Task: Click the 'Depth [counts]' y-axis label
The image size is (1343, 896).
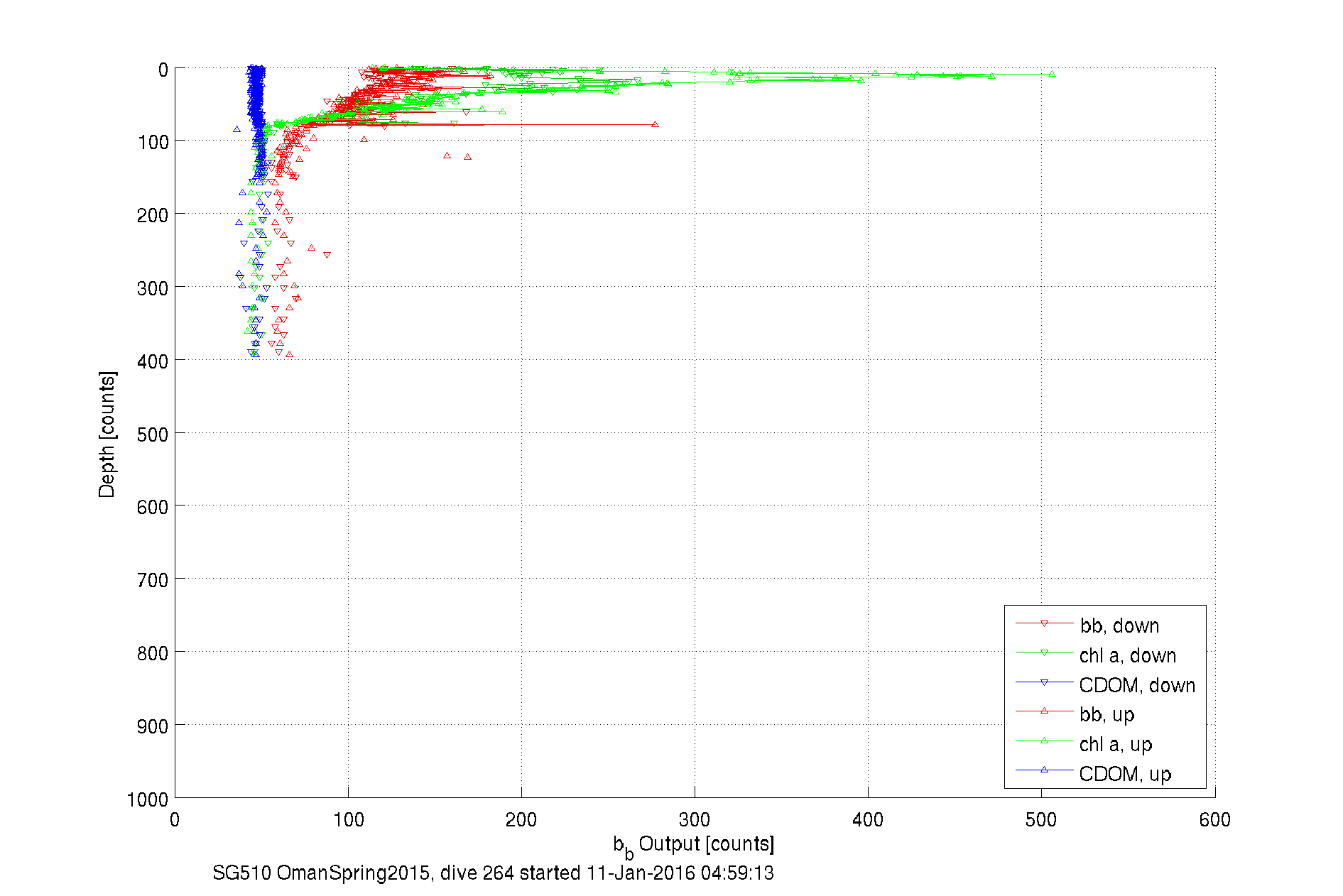Action: click(107, 434)
